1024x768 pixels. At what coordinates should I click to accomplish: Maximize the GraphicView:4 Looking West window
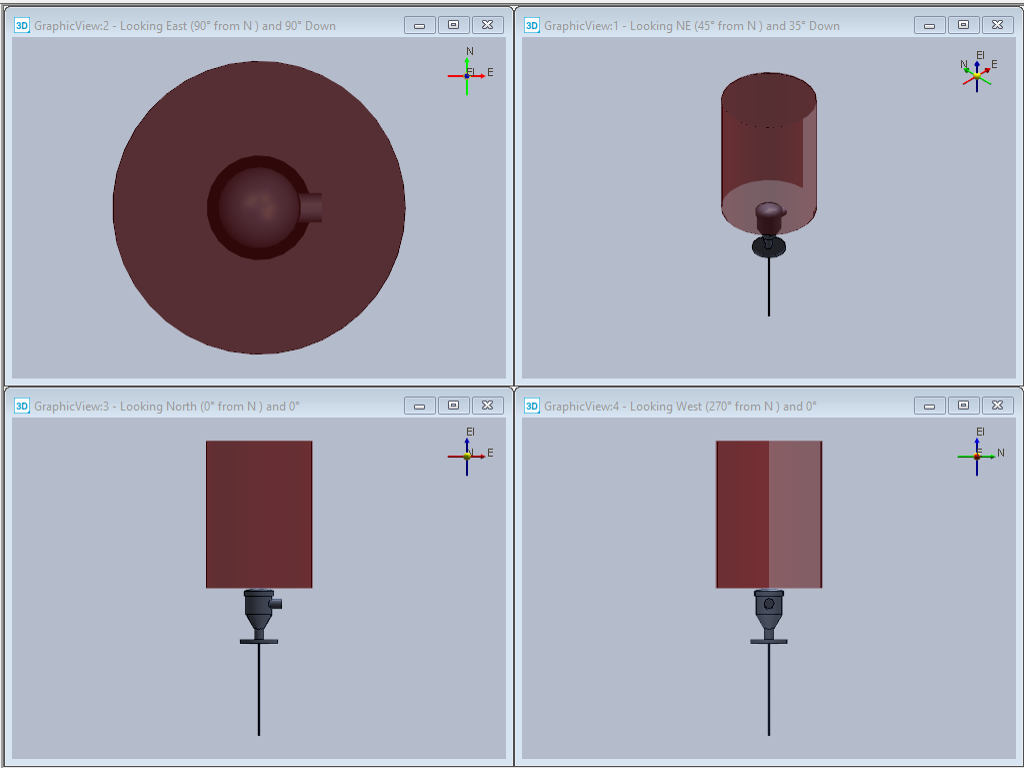pos(963,406)
